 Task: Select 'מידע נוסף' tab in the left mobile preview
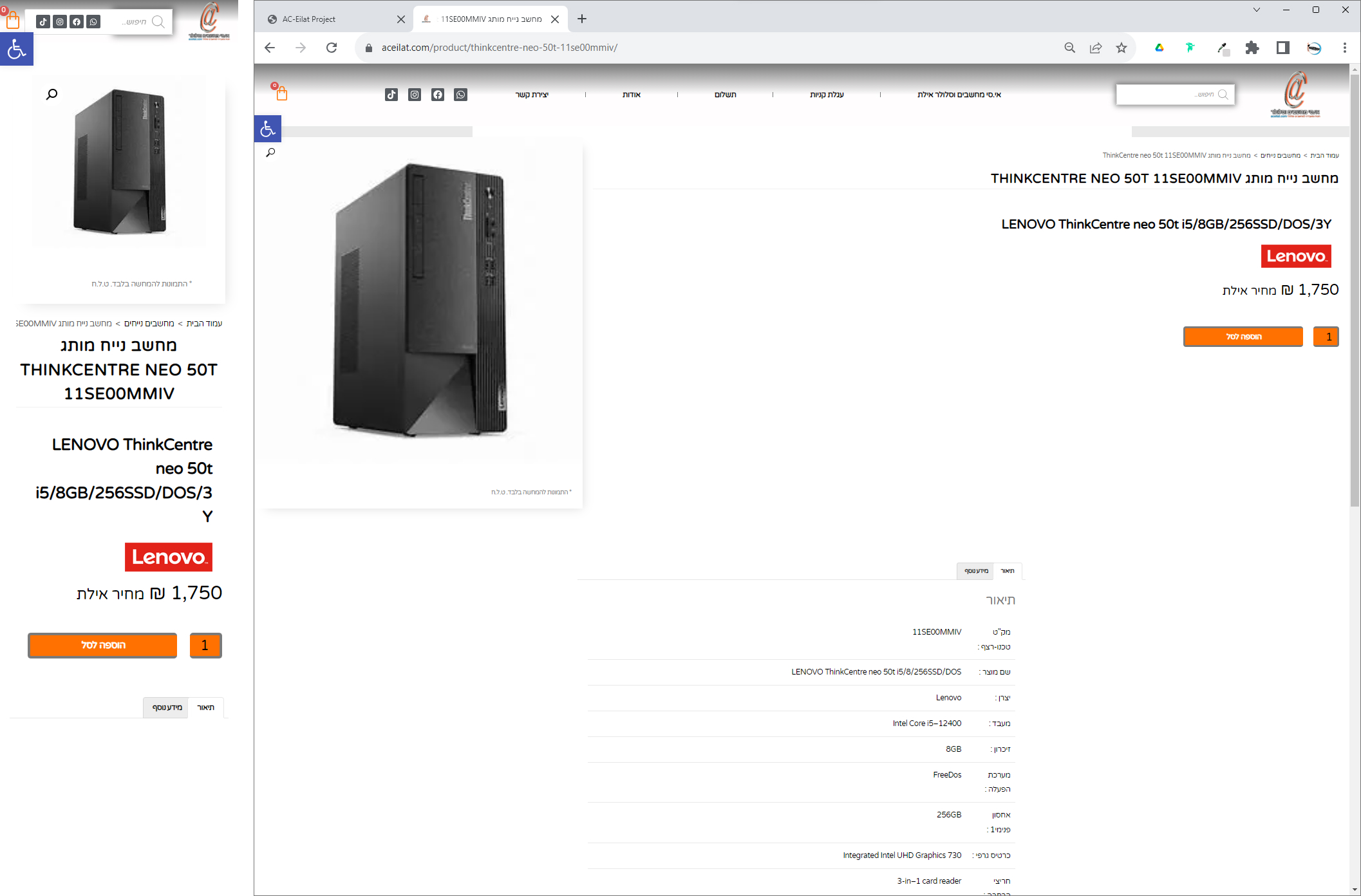[167, 707]
